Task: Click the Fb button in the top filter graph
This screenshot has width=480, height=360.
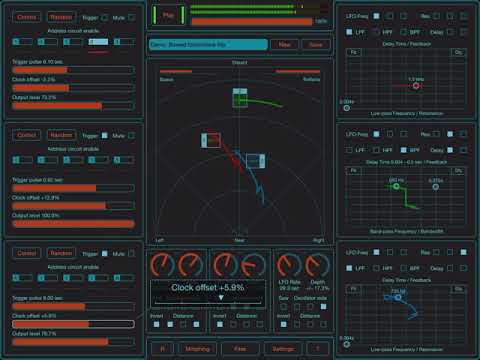Action: pyautogui.click(x=354, y=52)
